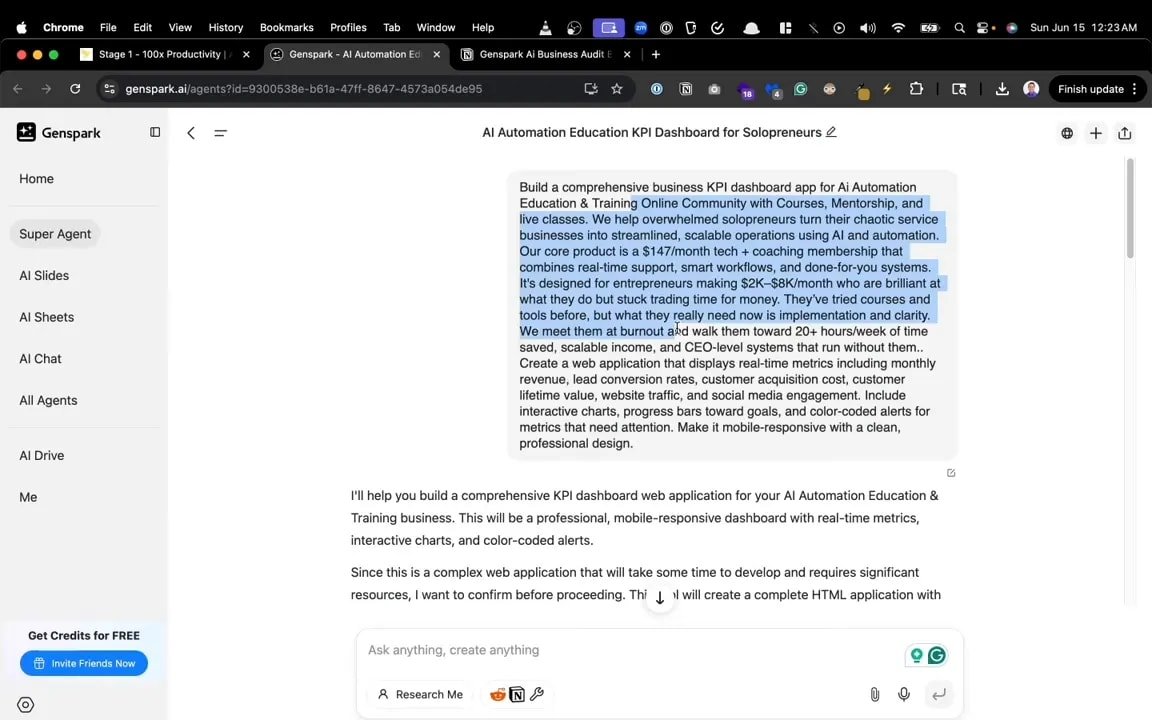
Task: Open the Notion source icon in input bar
Action: tap(517, 694)
